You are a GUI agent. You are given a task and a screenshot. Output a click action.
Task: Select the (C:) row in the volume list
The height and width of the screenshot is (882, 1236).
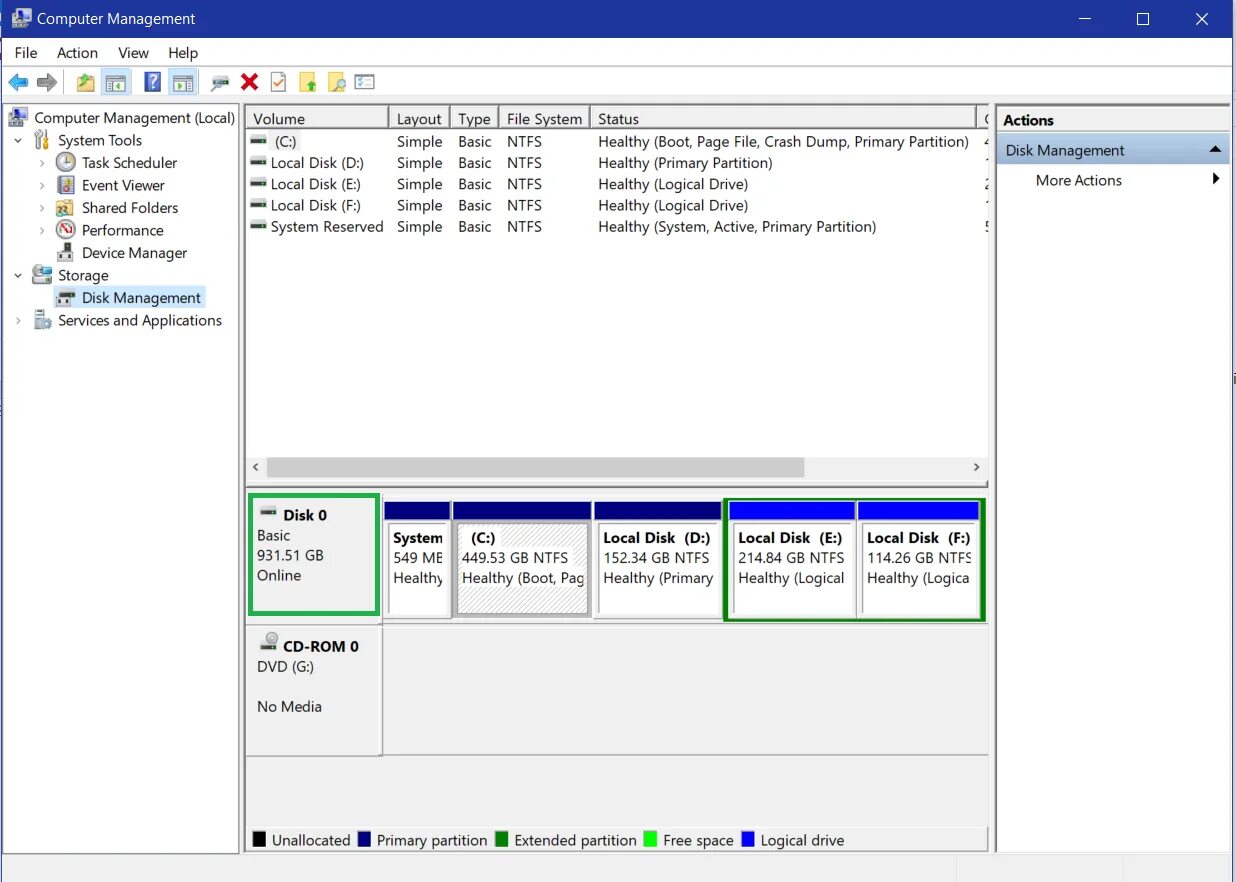point(616,142)
